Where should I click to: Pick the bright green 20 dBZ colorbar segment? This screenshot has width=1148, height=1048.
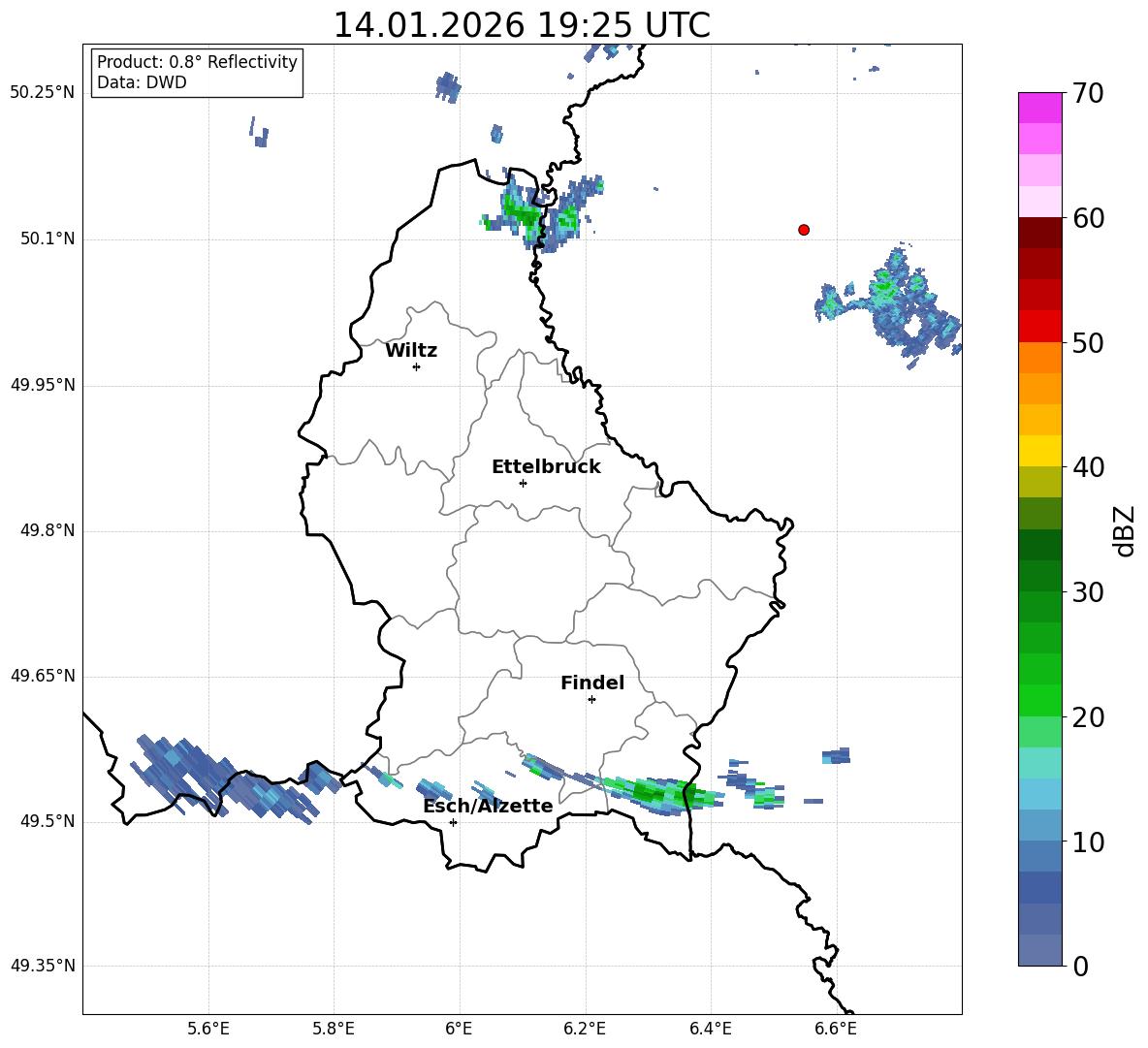[x=1040, y=700]
